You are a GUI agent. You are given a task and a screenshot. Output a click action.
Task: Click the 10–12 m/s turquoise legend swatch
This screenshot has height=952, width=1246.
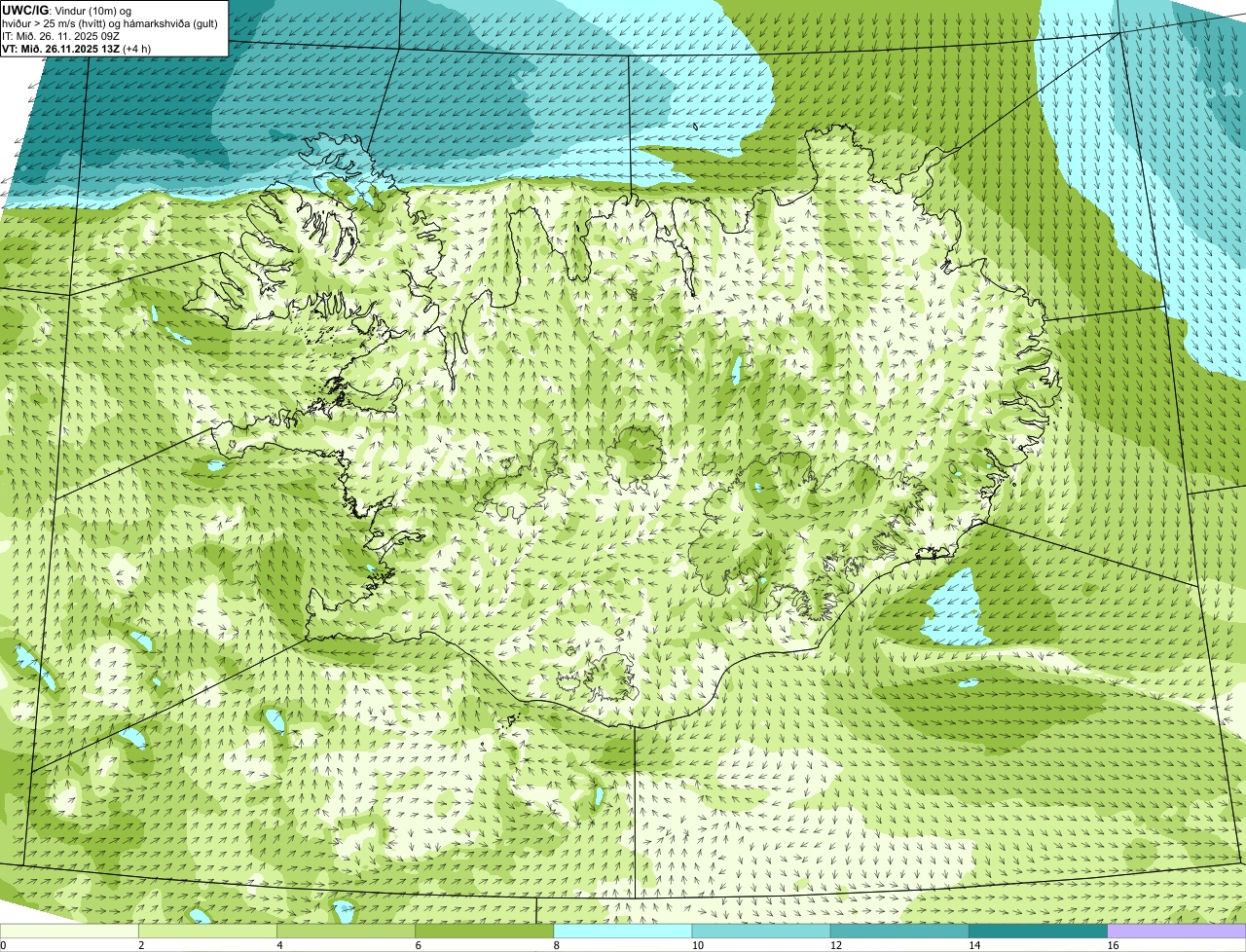coord(761,931)
